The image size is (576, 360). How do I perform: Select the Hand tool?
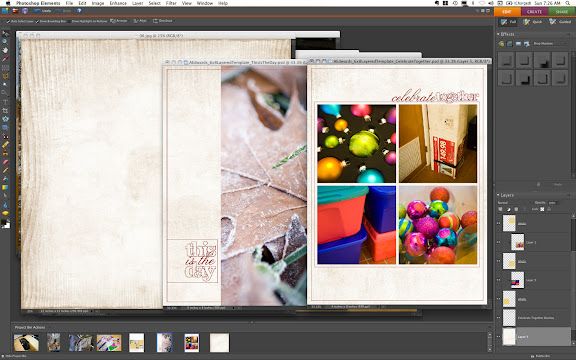point(5,50)
